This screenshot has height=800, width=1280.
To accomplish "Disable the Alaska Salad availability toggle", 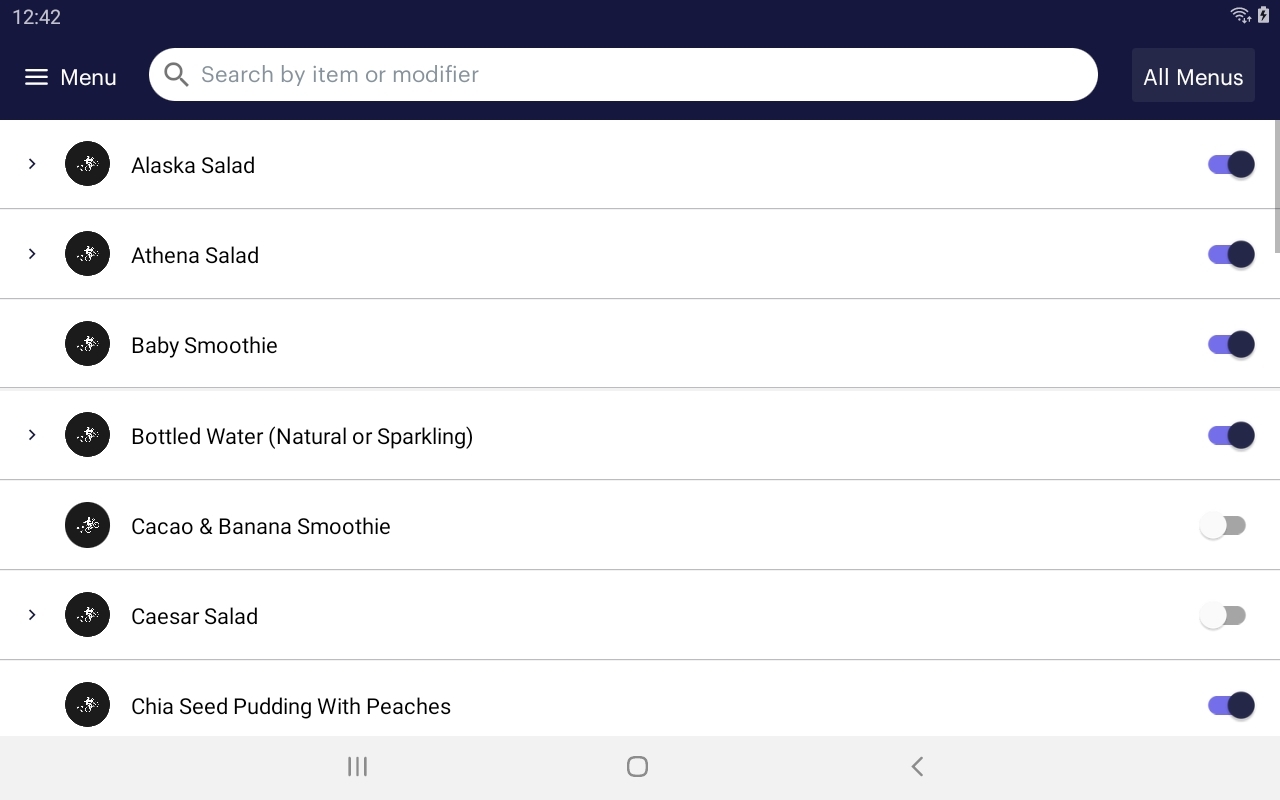I will point(1230,164).
